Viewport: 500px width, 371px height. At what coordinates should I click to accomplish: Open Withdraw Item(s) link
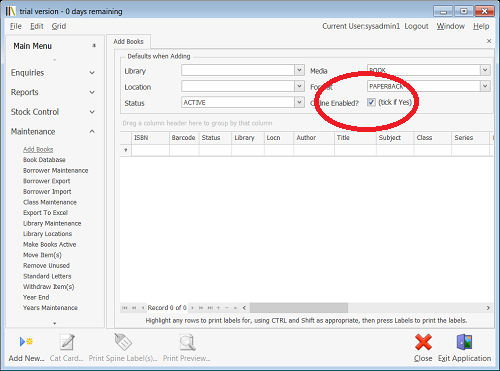tap(49, 287)
